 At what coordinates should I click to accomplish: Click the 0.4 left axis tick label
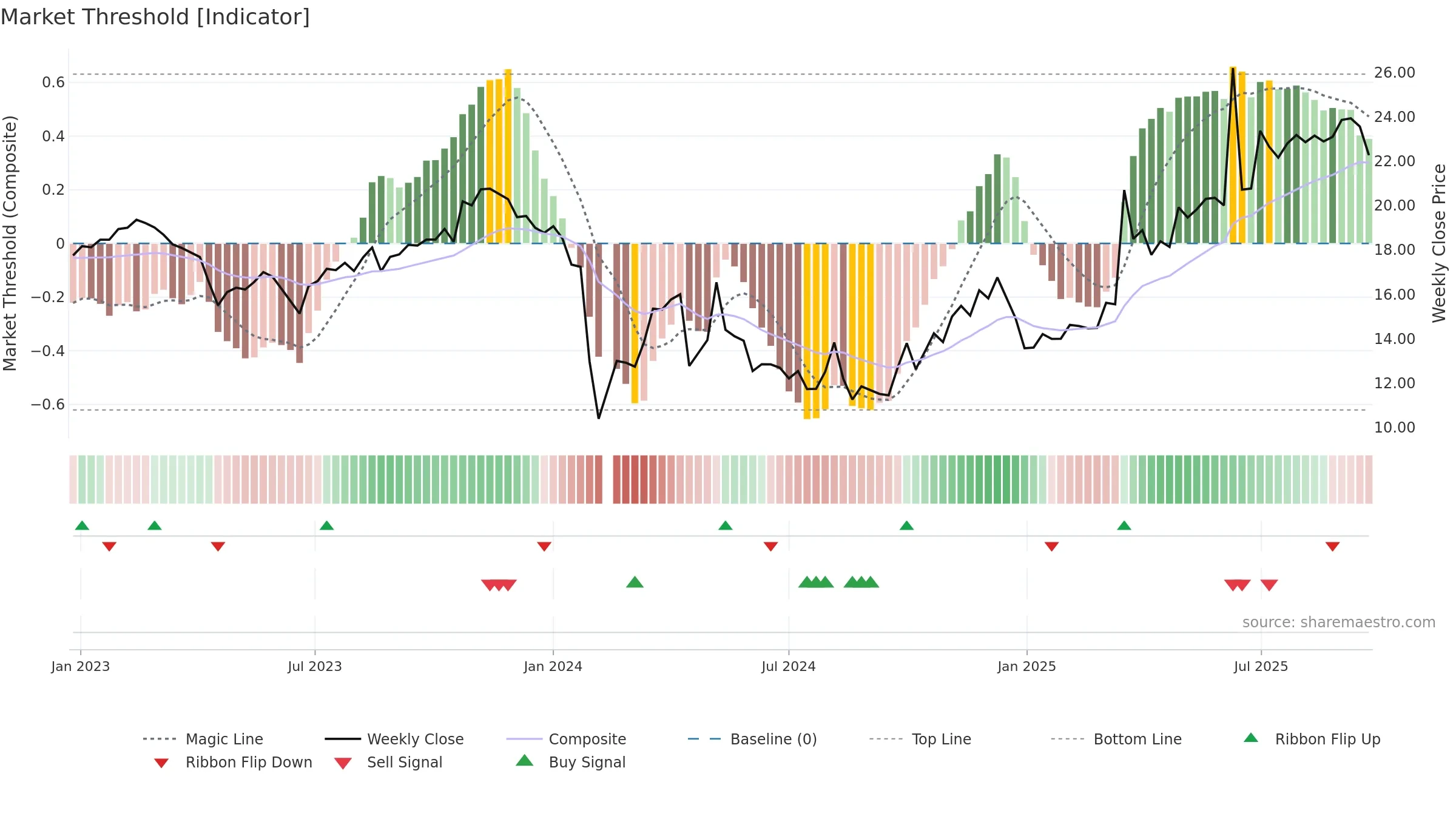(x=53, y=136)
